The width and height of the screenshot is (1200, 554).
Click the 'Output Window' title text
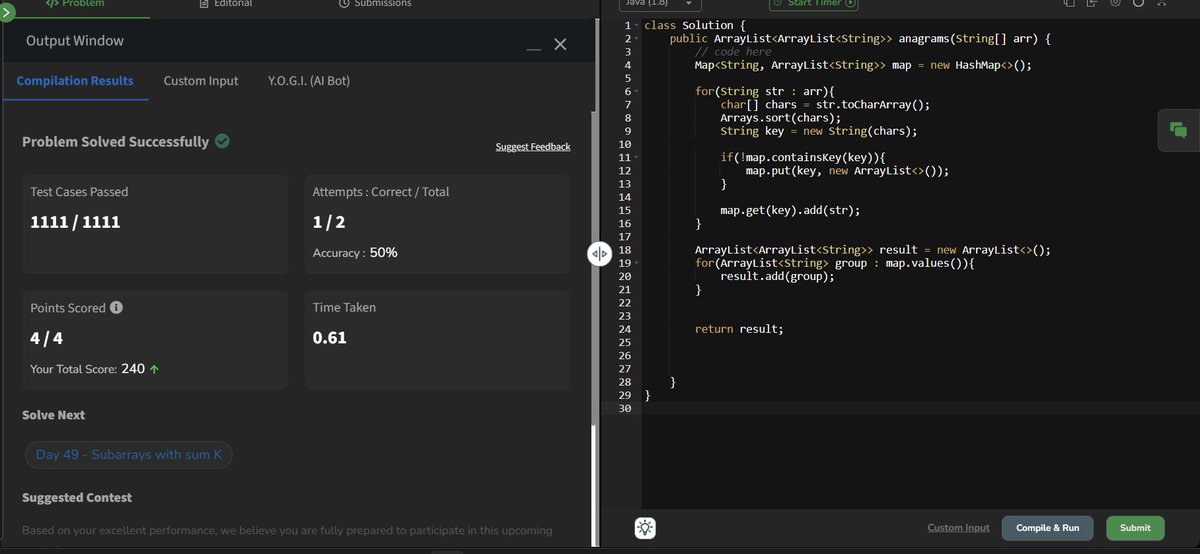click(x=75, y=41)
